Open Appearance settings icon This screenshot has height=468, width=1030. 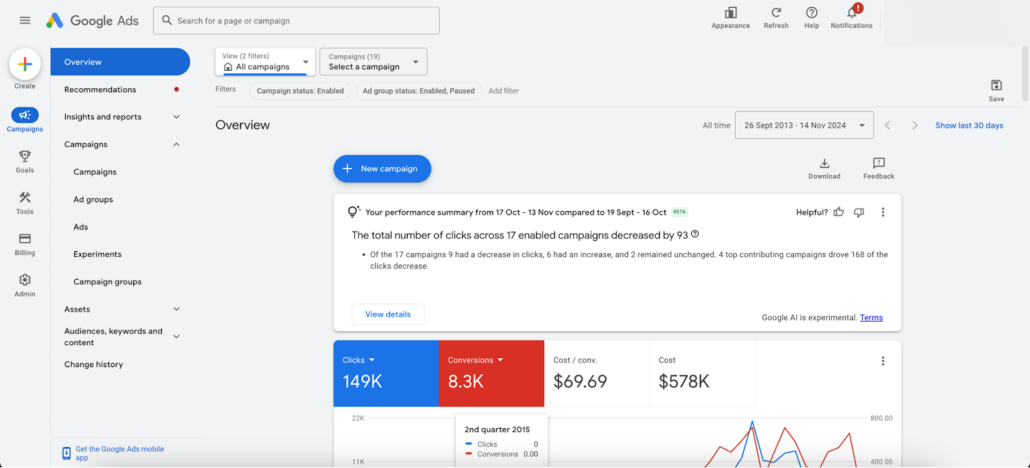tap(730, 13)
